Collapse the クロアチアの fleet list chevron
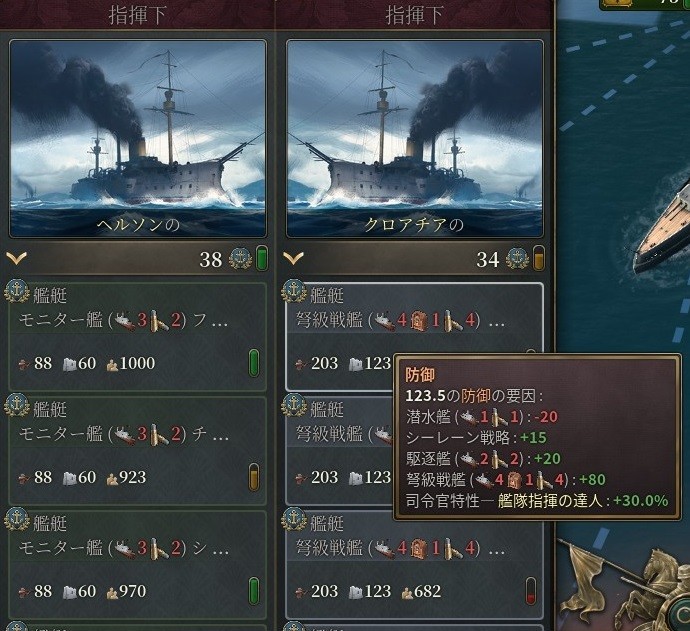The image size is (690, 631). [x=294, y=258]
